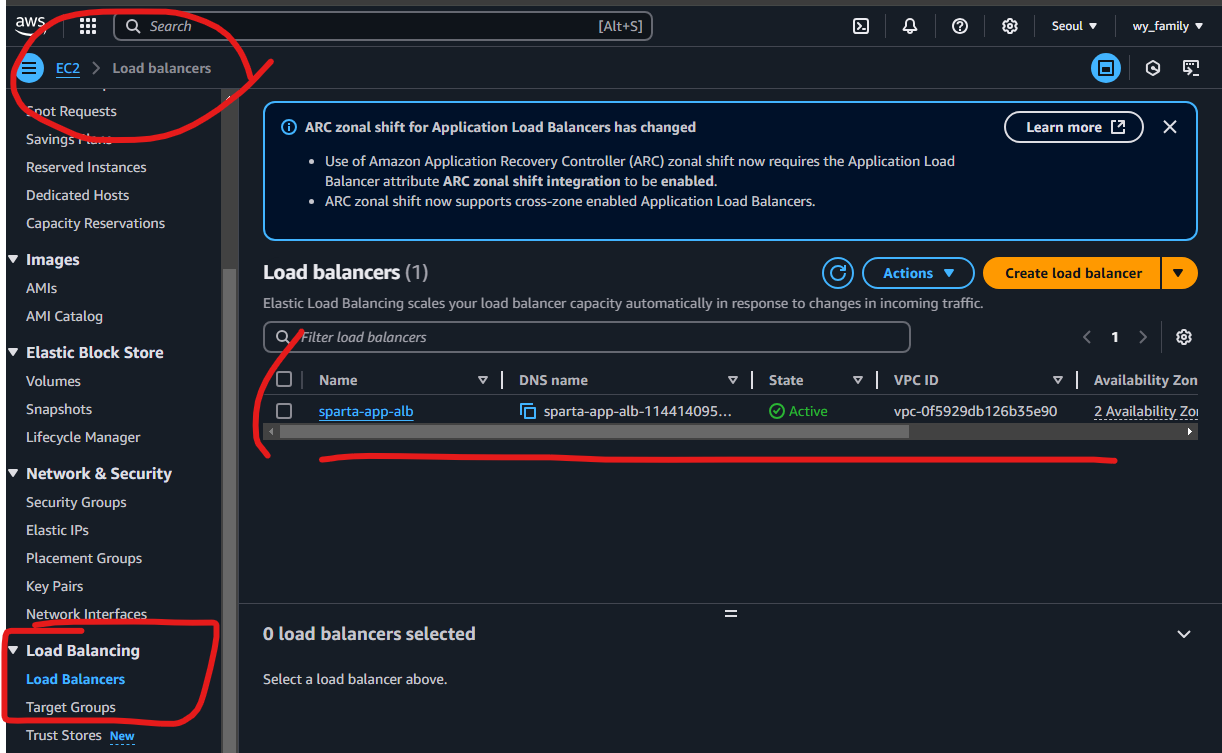Screen dimensions: 1222x753
Task: Click the monitor icon at far right
Action: click(x=1191, y=68)
